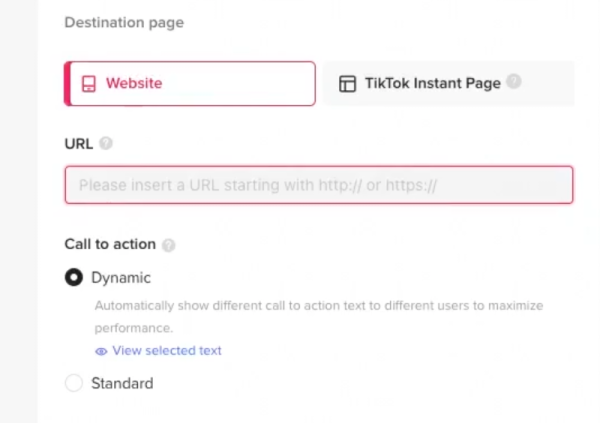This screenshot has height=423, width=600.
Task: Open help tooltip next to TikTok Instant Page
Action: pos(514,82)
